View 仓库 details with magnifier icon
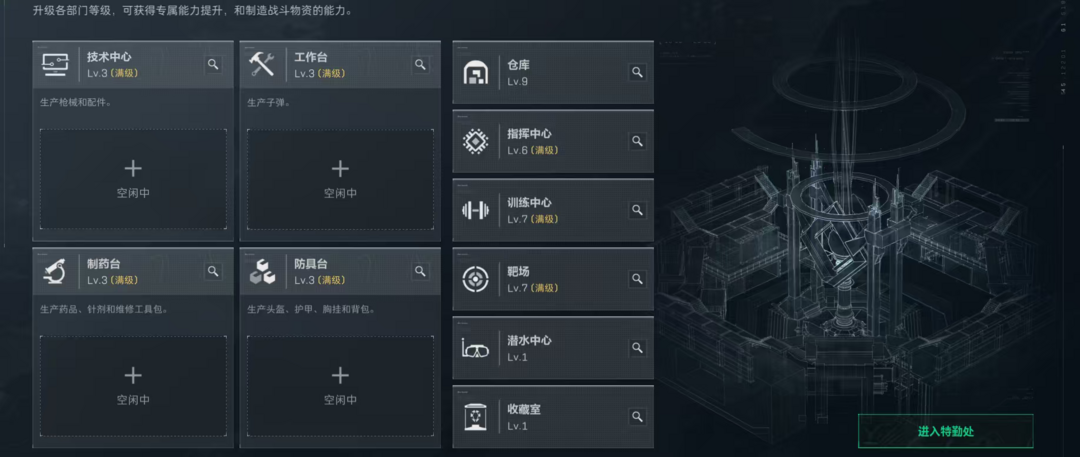This screenshot has width=1080, height=457. click(637, 72)
